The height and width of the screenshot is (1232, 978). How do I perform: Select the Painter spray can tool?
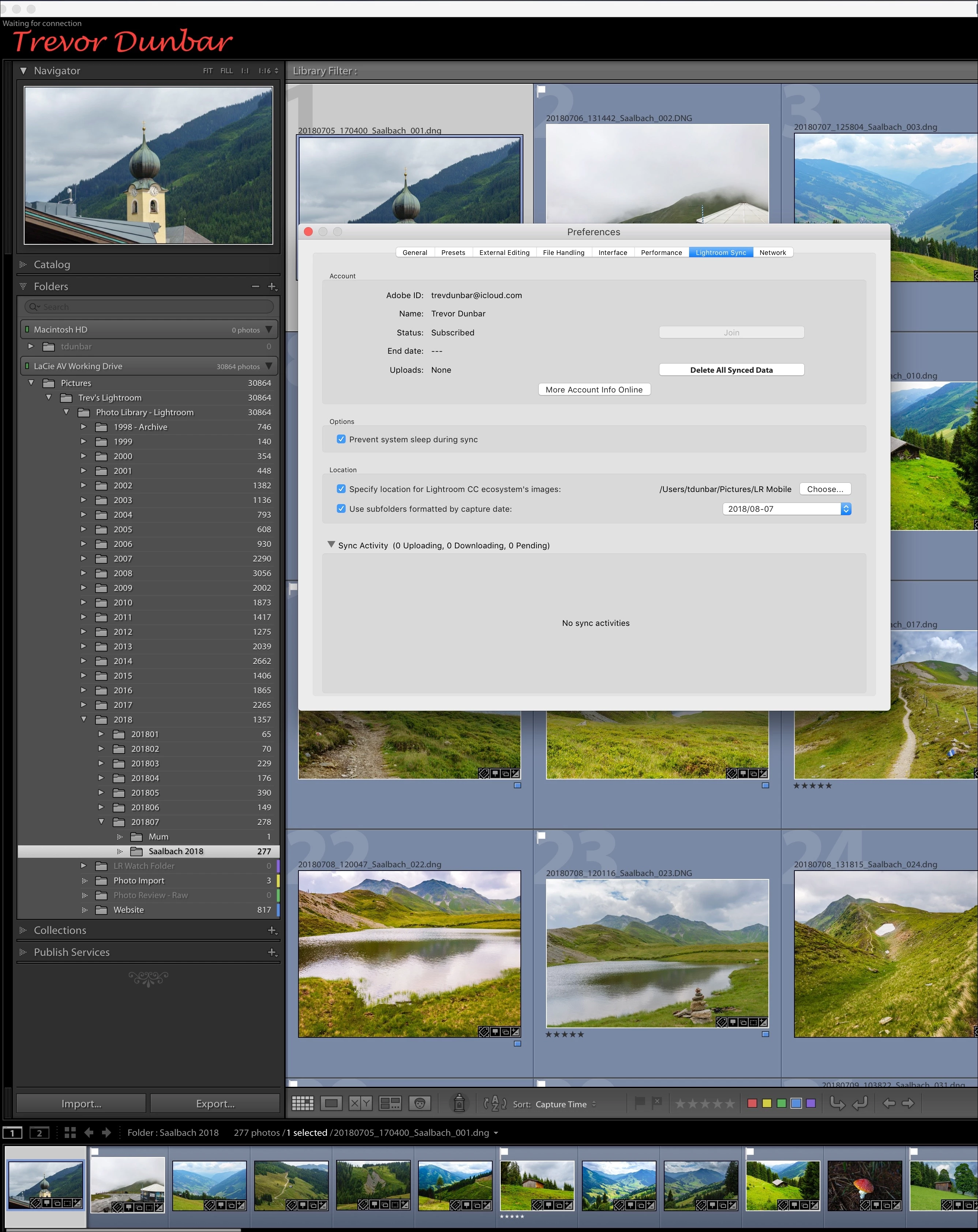(x=459, y=1104)
